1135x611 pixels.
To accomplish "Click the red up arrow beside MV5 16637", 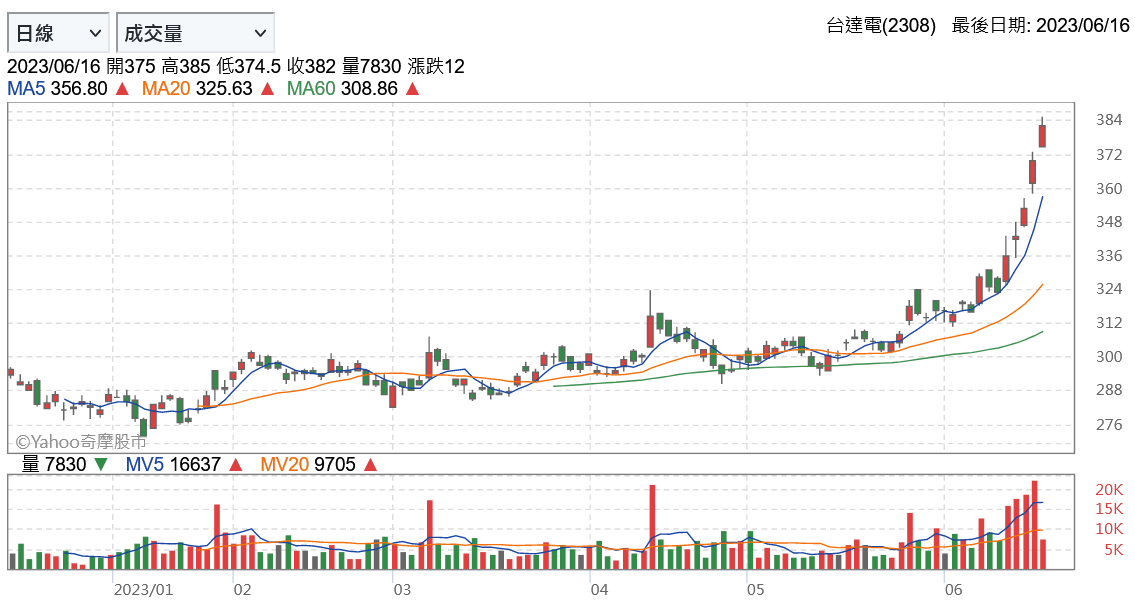I will click(235, 465).
